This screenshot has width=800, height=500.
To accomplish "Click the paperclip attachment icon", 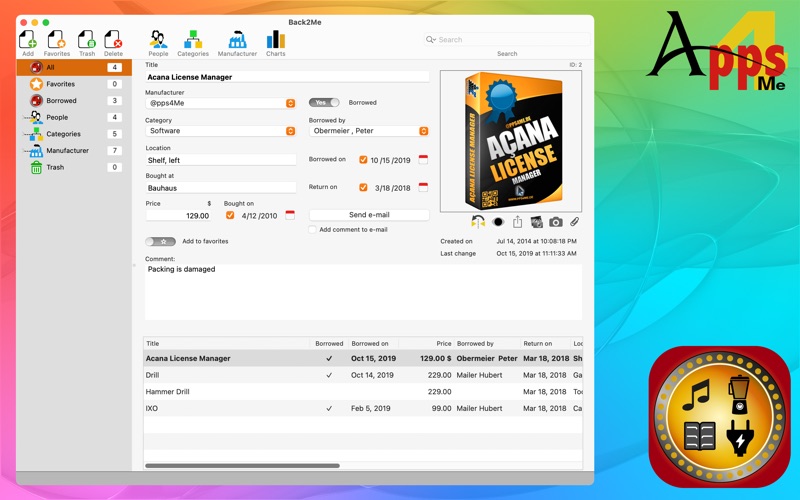I will pyautogui.click(x=574, y=222).
